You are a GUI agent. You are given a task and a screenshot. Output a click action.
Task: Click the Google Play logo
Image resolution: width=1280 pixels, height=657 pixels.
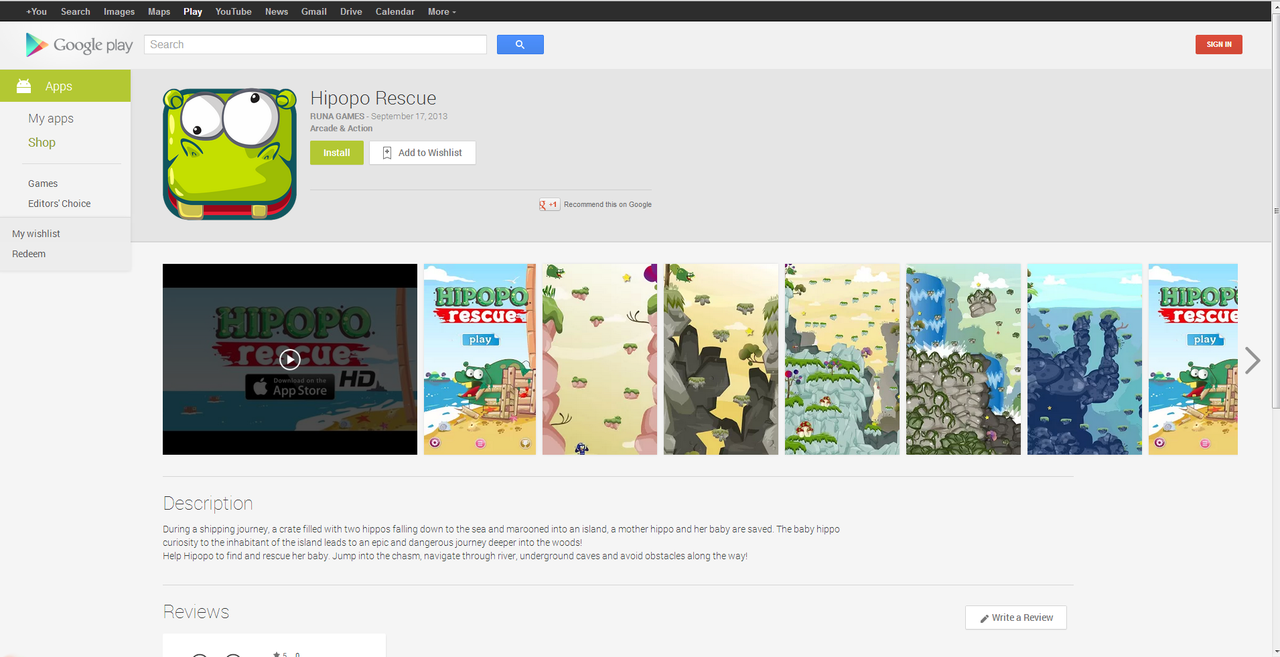tap(79, 45)
